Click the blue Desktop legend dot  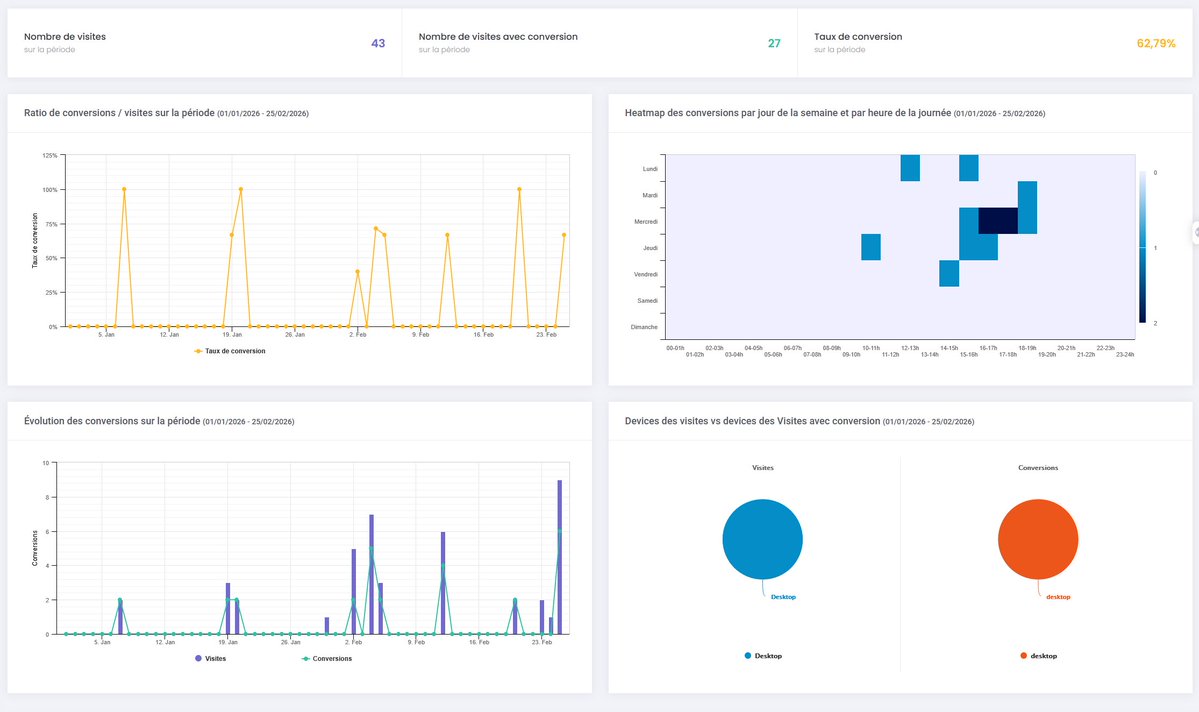point(748,655)
